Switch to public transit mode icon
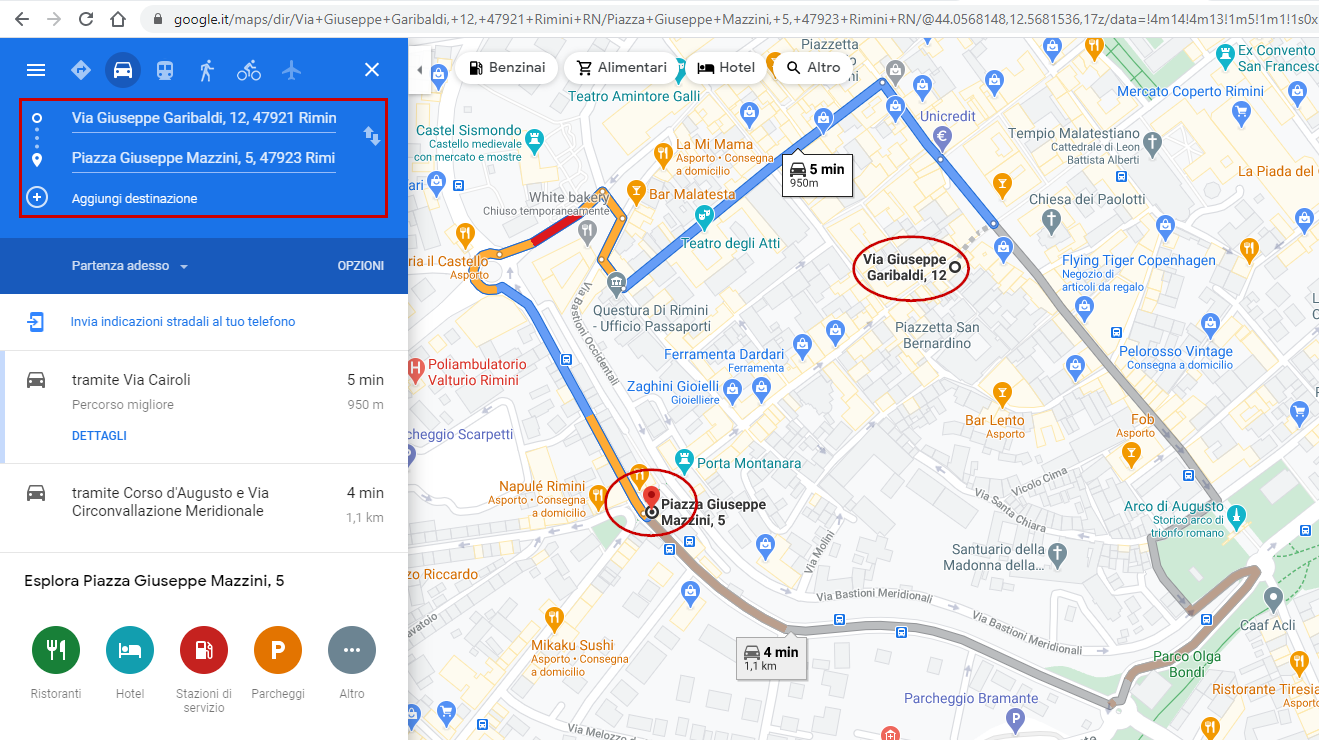1319x740 pixels. click(165, 70)
